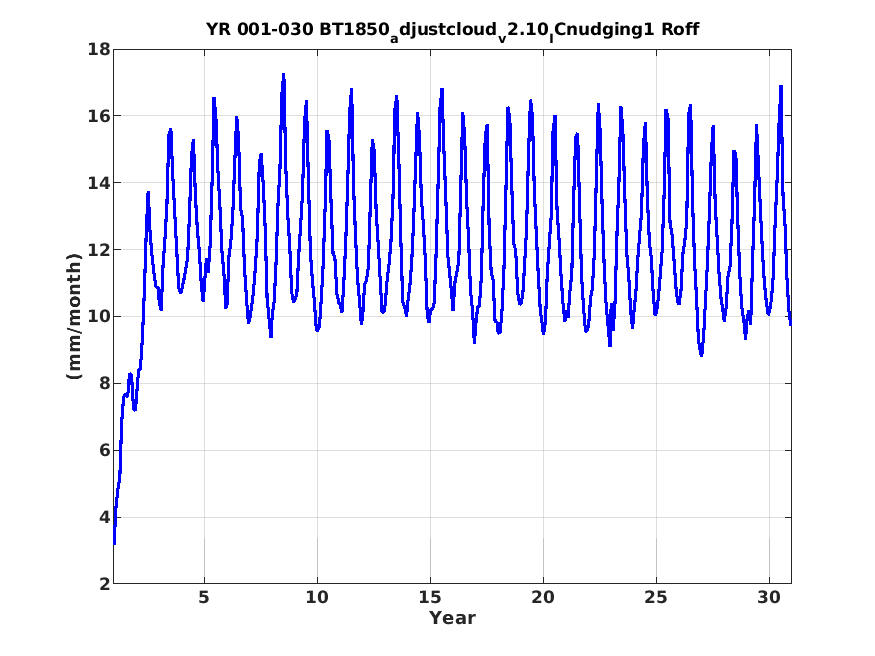Click the y-axis tick label '12'
The height and width of the screenshot is (656, 875).
click(99, 250)
